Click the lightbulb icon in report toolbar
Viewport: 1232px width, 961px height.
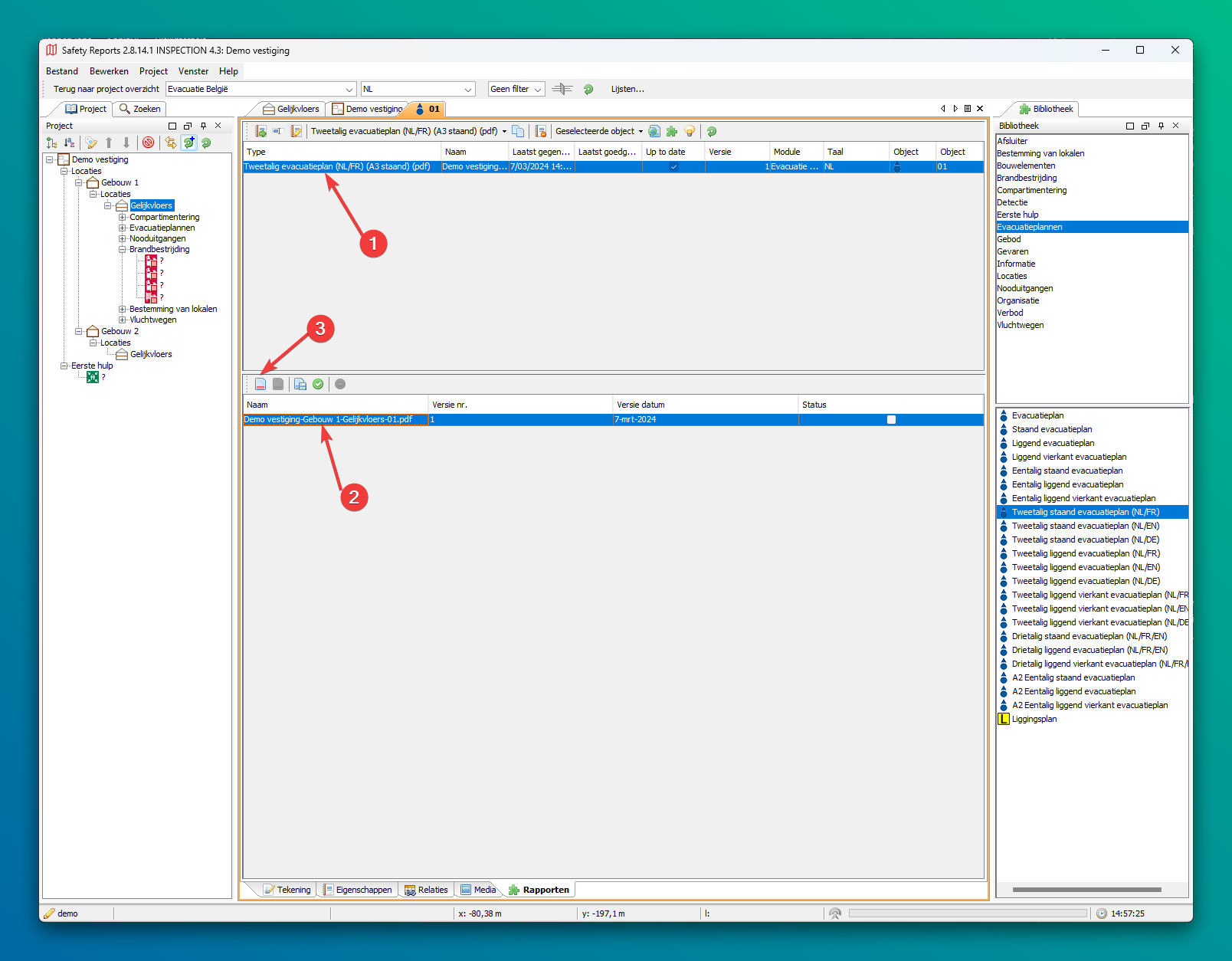(690, 131)
